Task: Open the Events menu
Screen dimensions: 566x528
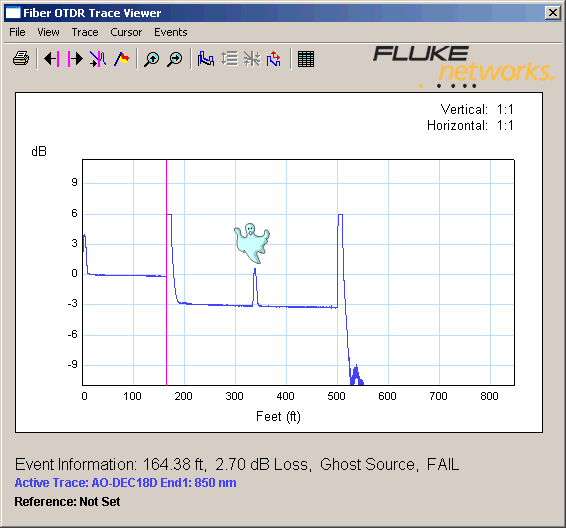Action: 171,32
